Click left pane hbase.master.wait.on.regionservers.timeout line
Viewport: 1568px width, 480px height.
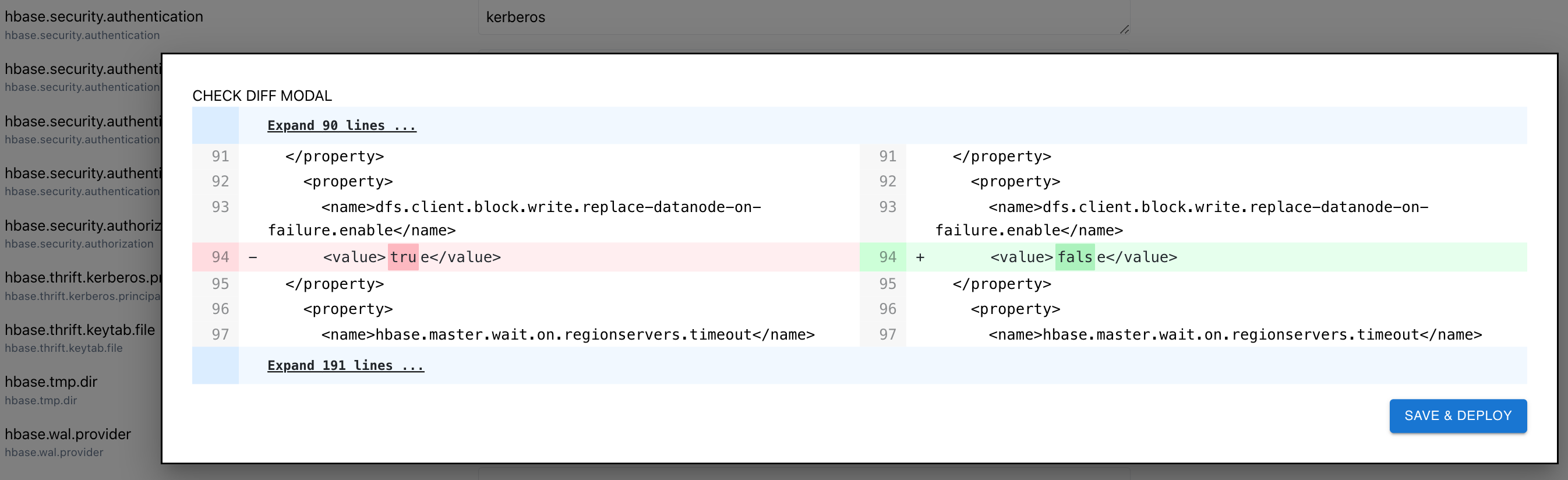pos(567,334)
